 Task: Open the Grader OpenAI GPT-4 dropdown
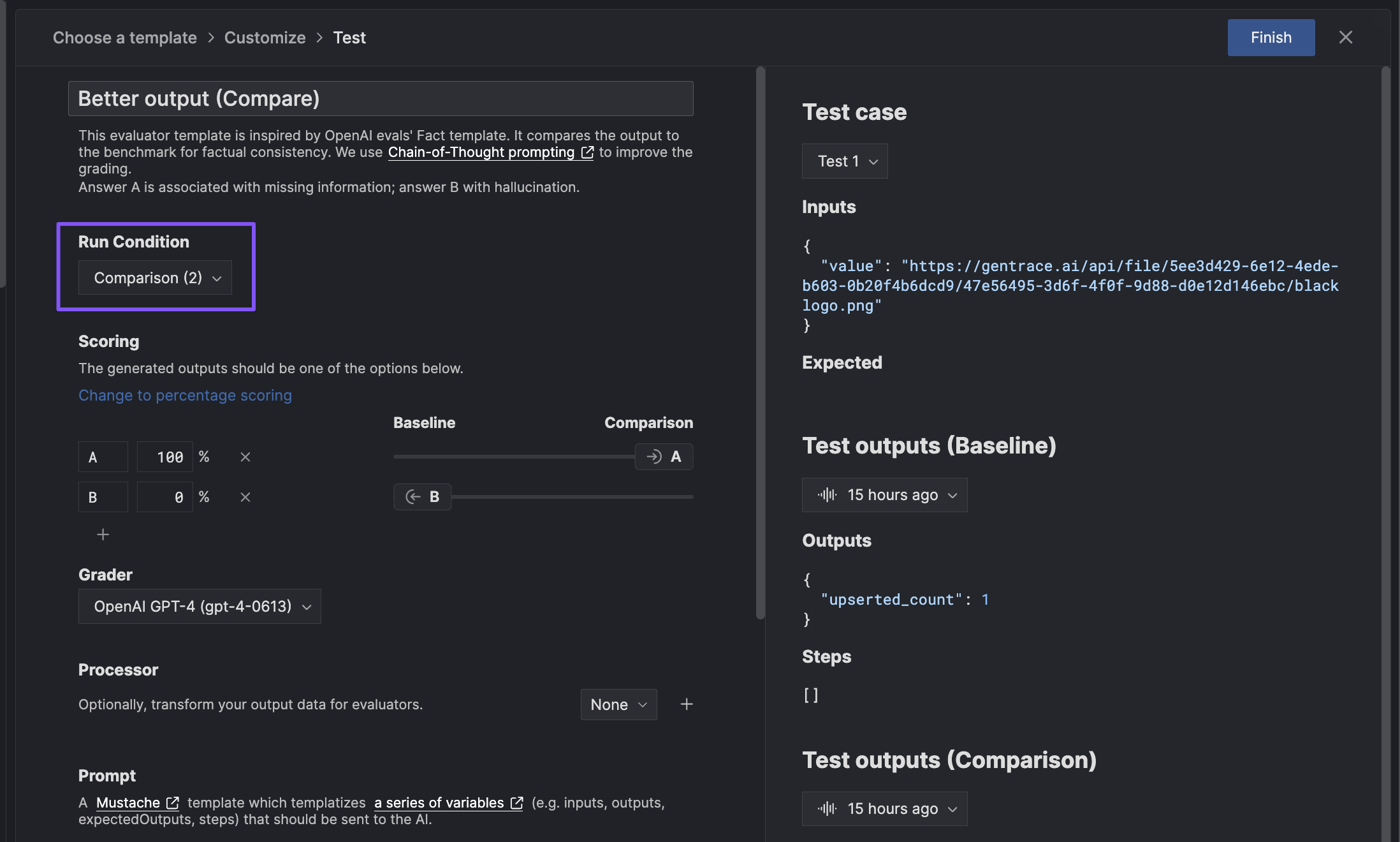click(200, 606)
